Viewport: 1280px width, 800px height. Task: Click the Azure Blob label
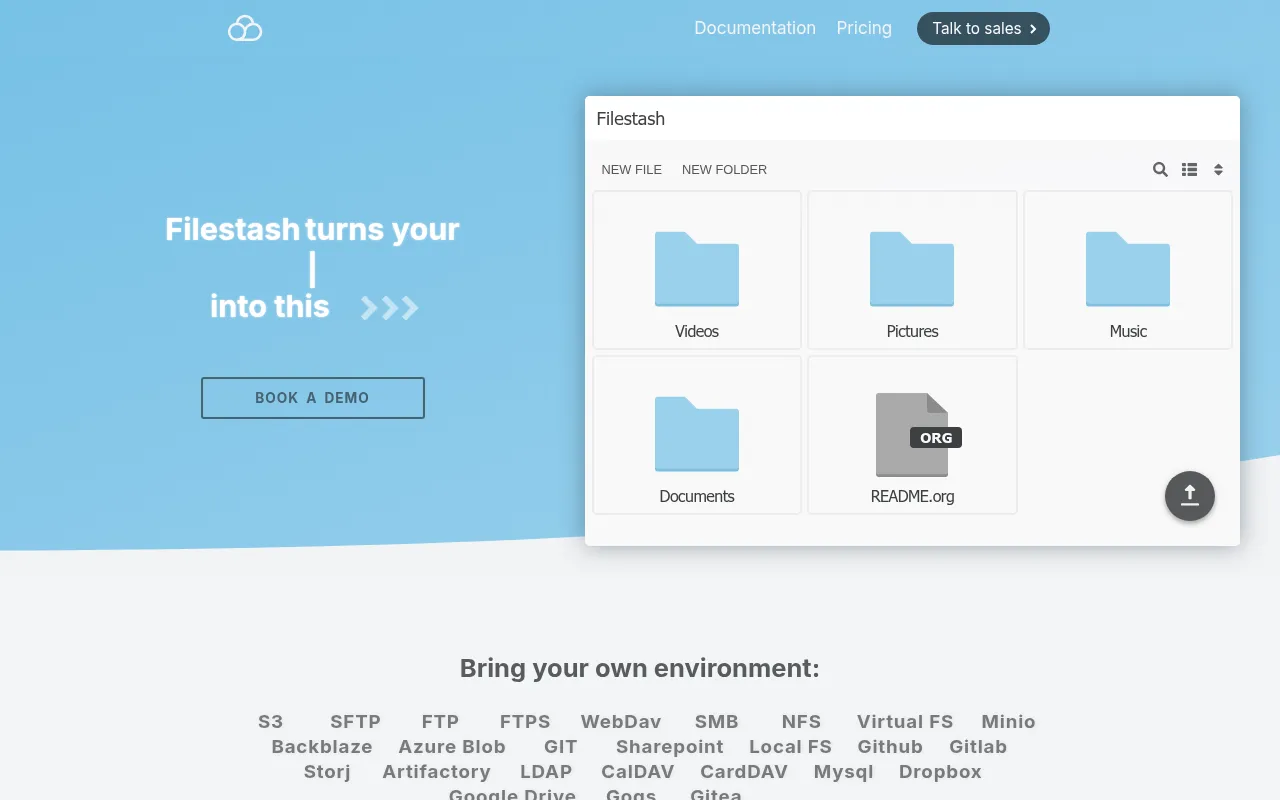[x=452, y=747]
